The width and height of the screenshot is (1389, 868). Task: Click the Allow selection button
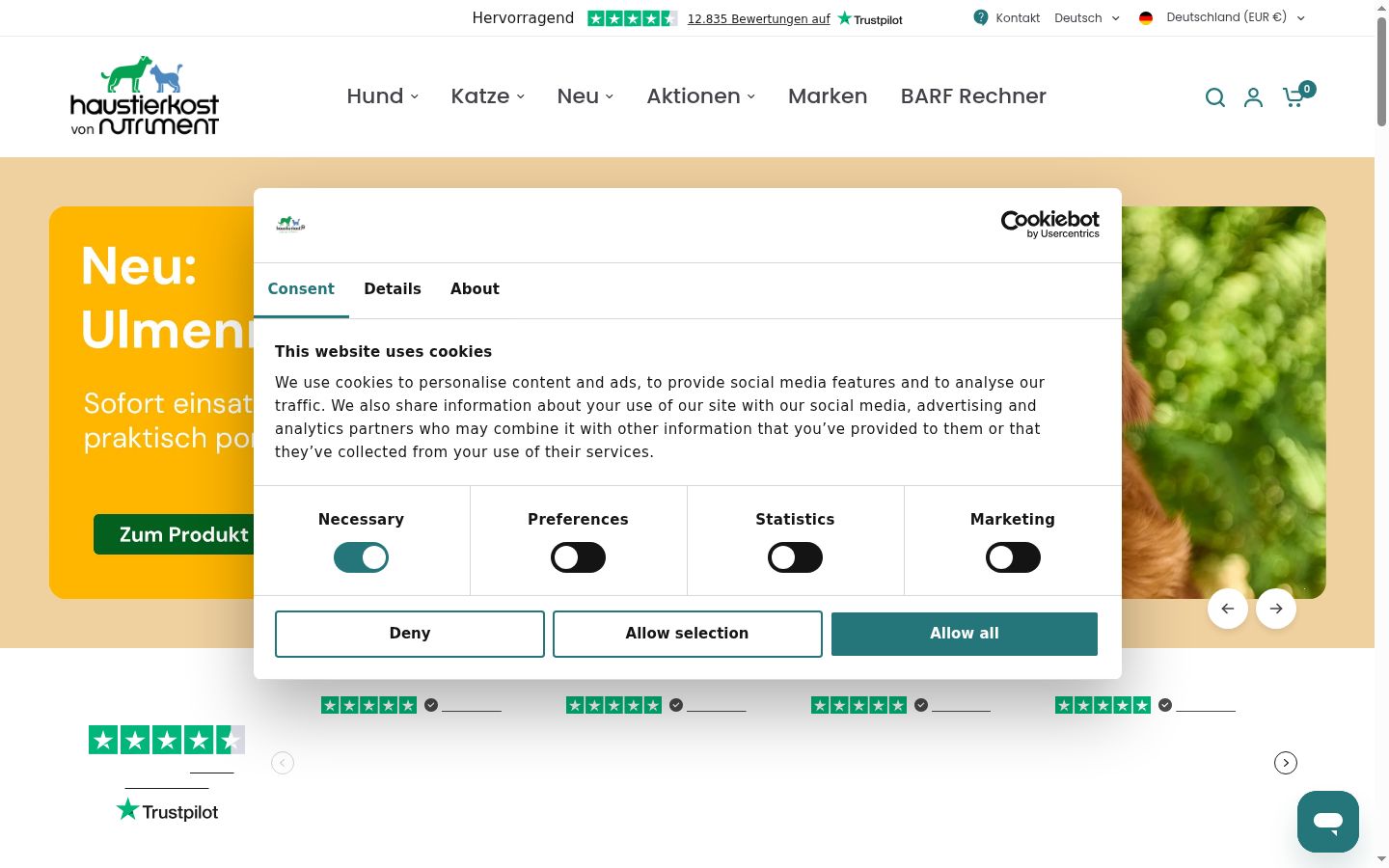pyautogui.click(x=688, y=634)
